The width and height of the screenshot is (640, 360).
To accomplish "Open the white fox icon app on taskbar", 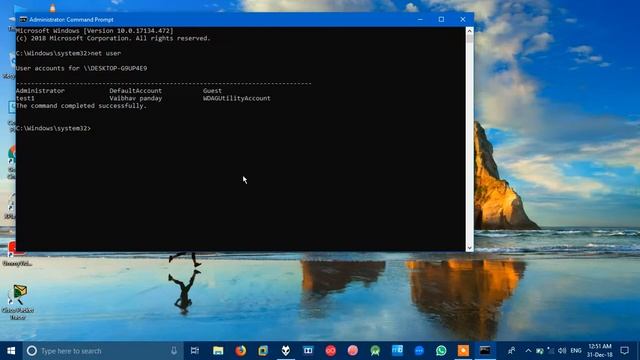I will pyautogui.click(x=286, y=351).
